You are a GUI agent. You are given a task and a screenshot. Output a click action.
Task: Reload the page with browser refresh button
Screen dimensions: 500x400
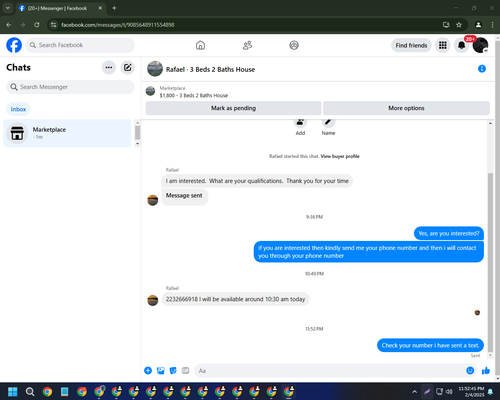(x=37, y=25)
